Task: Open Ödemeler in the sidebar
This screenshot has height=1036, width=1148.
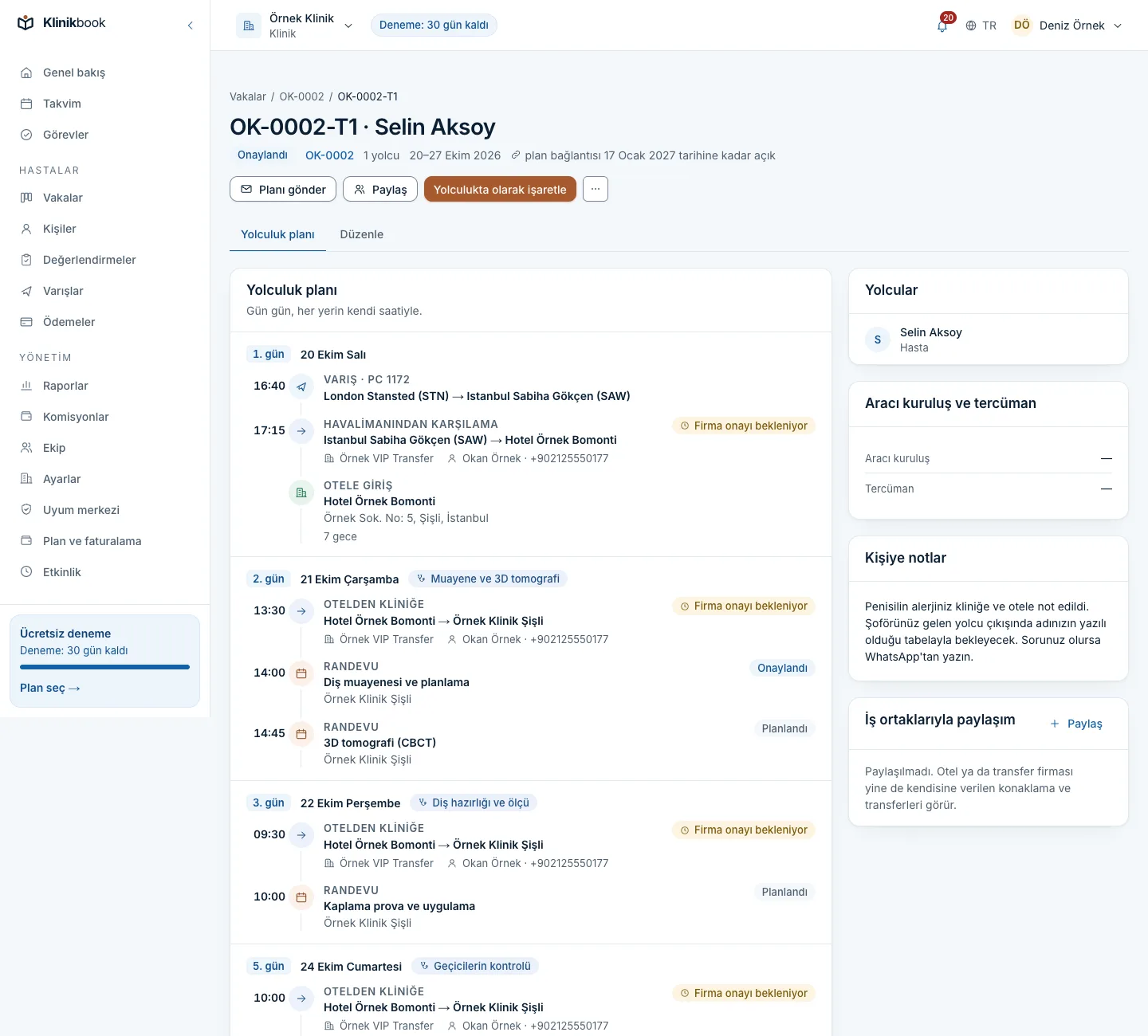Action: tap(104, 322)
